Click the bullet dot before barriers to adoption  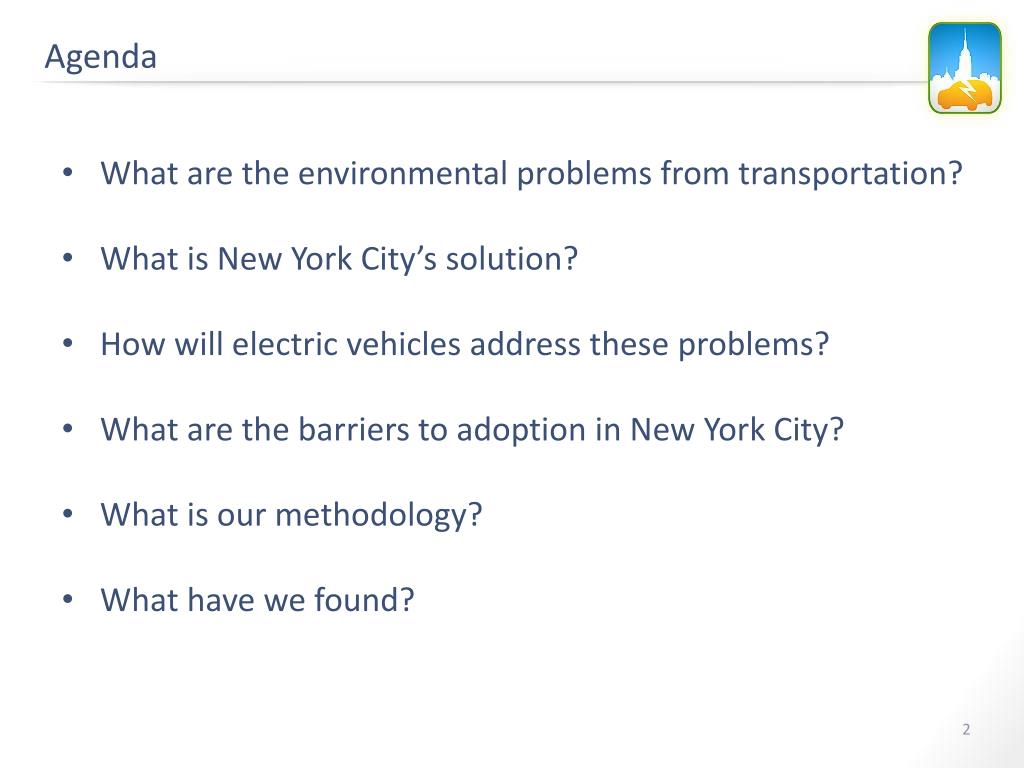[67, 429]
